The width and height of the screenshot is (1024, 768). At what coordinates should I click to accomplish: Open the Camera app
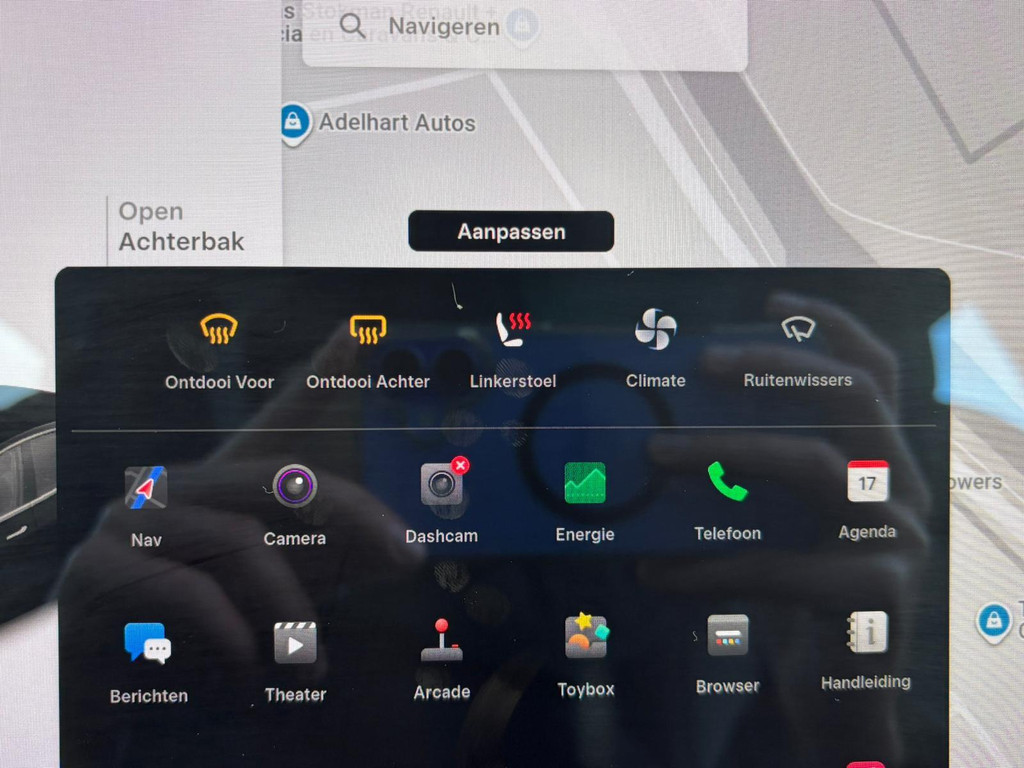point(294,487)
